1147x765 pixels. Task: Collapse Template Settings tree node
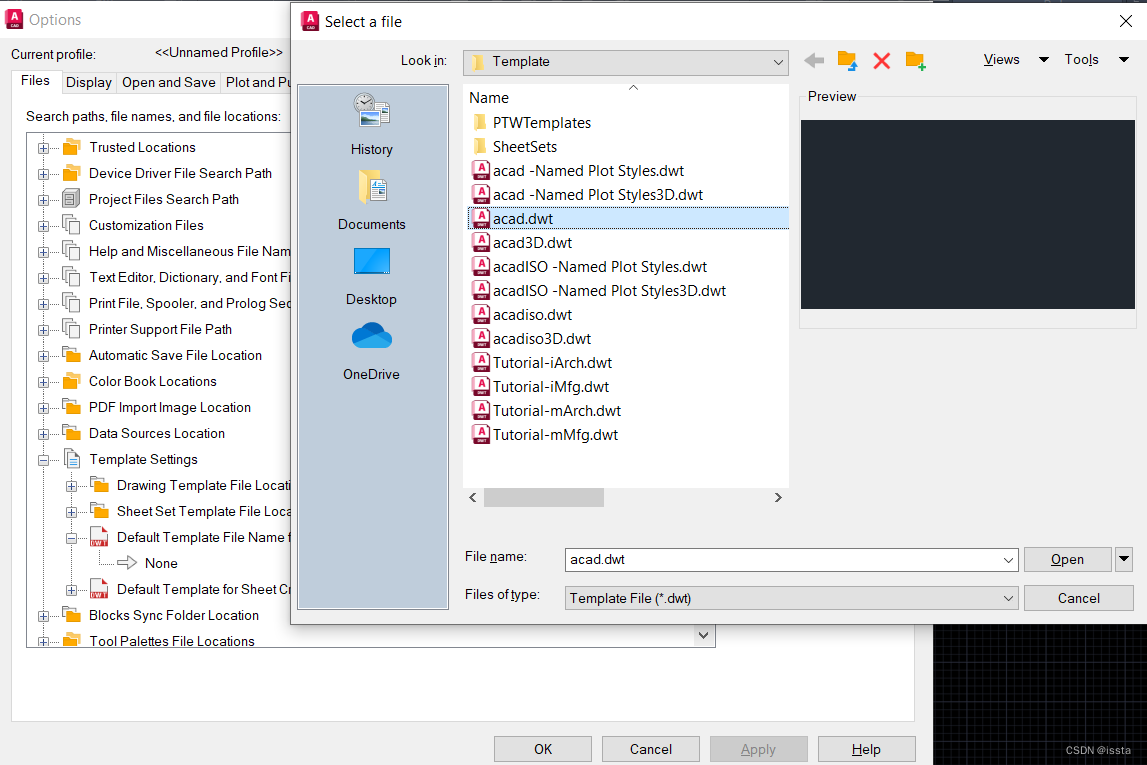click(44, 461)
